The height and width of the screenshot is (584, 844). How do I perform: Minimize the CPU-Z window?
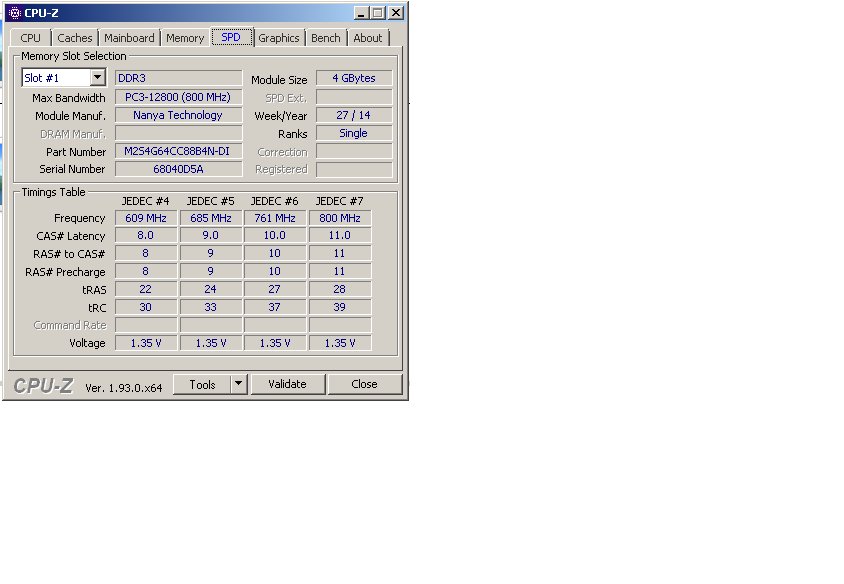[x=362, y=13]
